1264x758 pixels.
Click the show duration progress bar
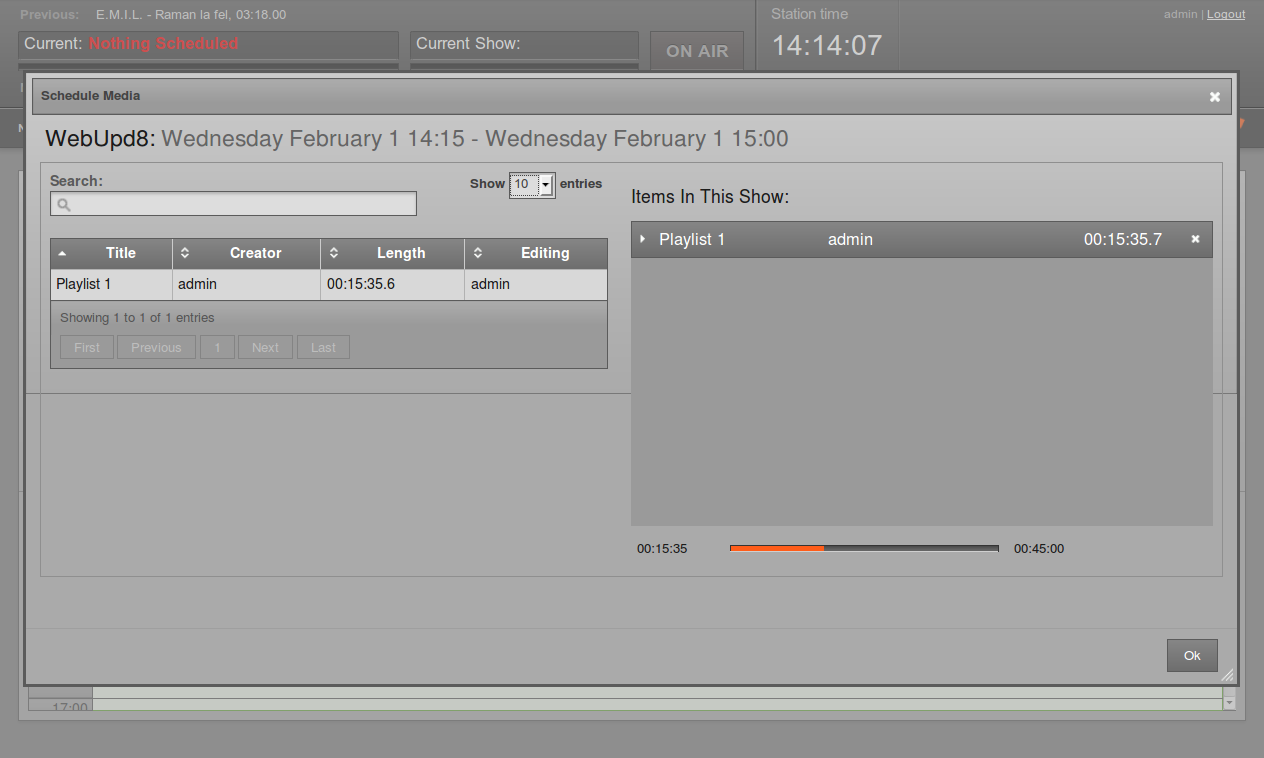[x=863, y=548]
